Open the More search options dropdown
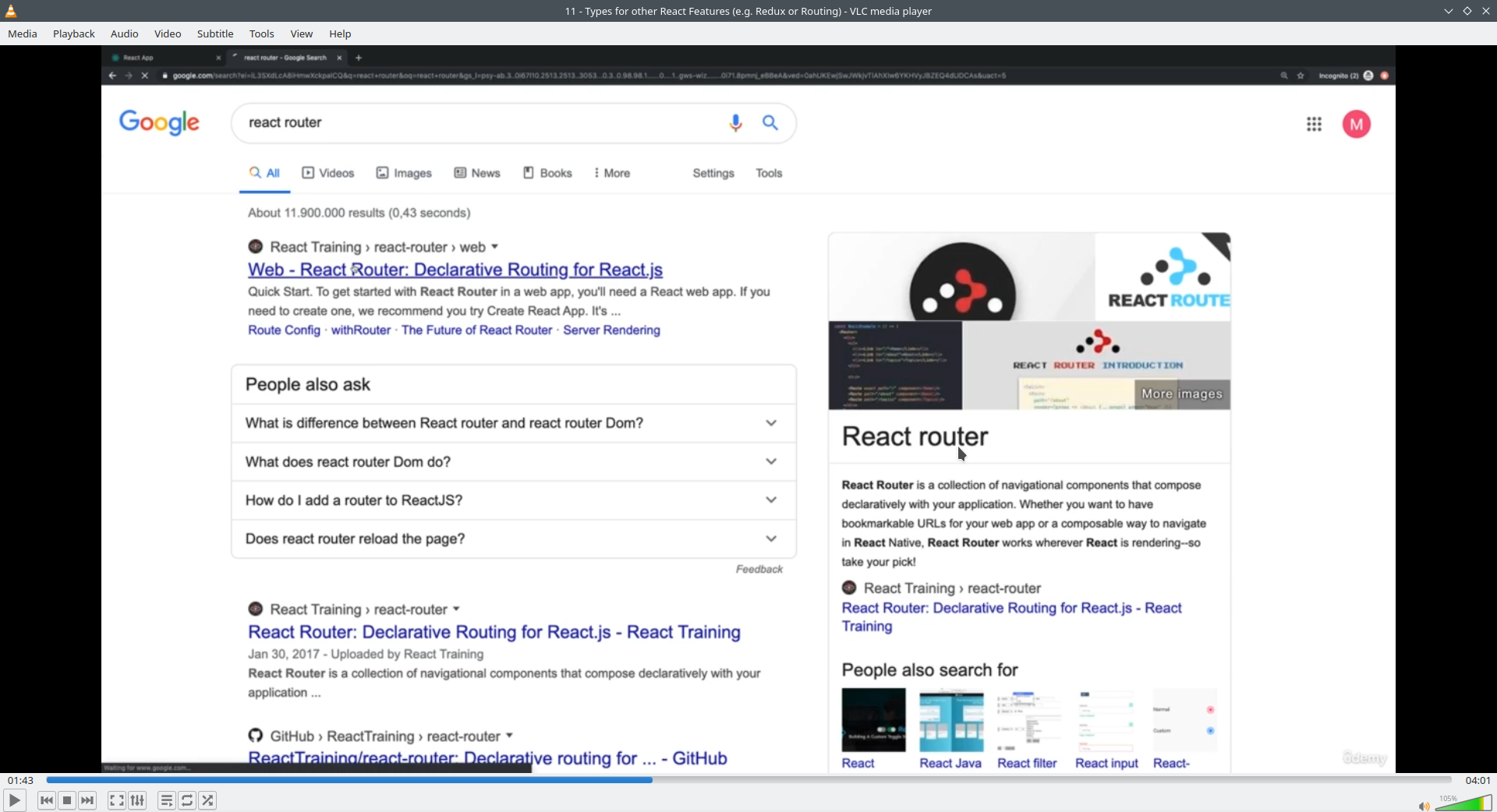Screen dimensions: 1497x812 [x=612, y=174]
